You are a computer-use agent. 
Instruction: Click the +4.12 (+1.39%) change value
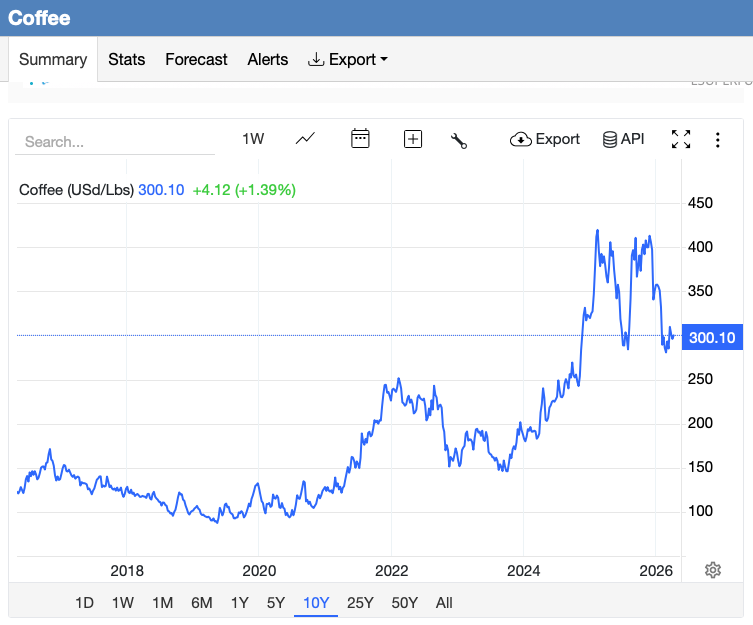coord(244,190)
